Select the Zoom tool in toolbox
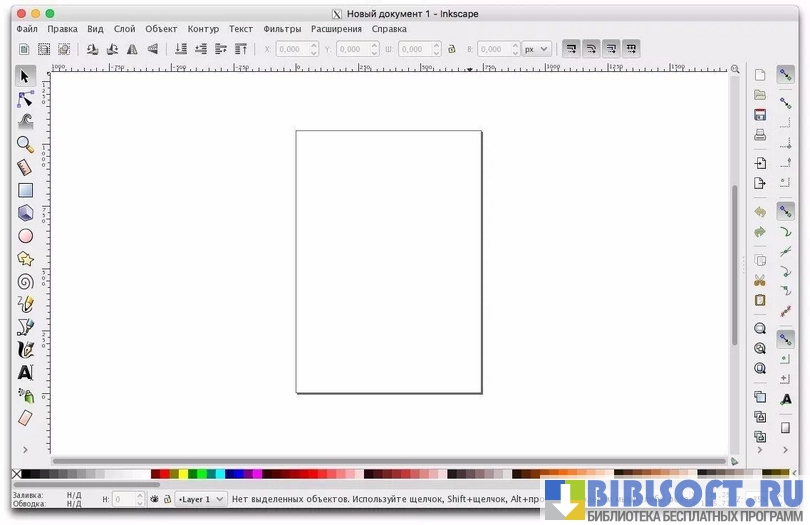 click(x=26, y=144)
